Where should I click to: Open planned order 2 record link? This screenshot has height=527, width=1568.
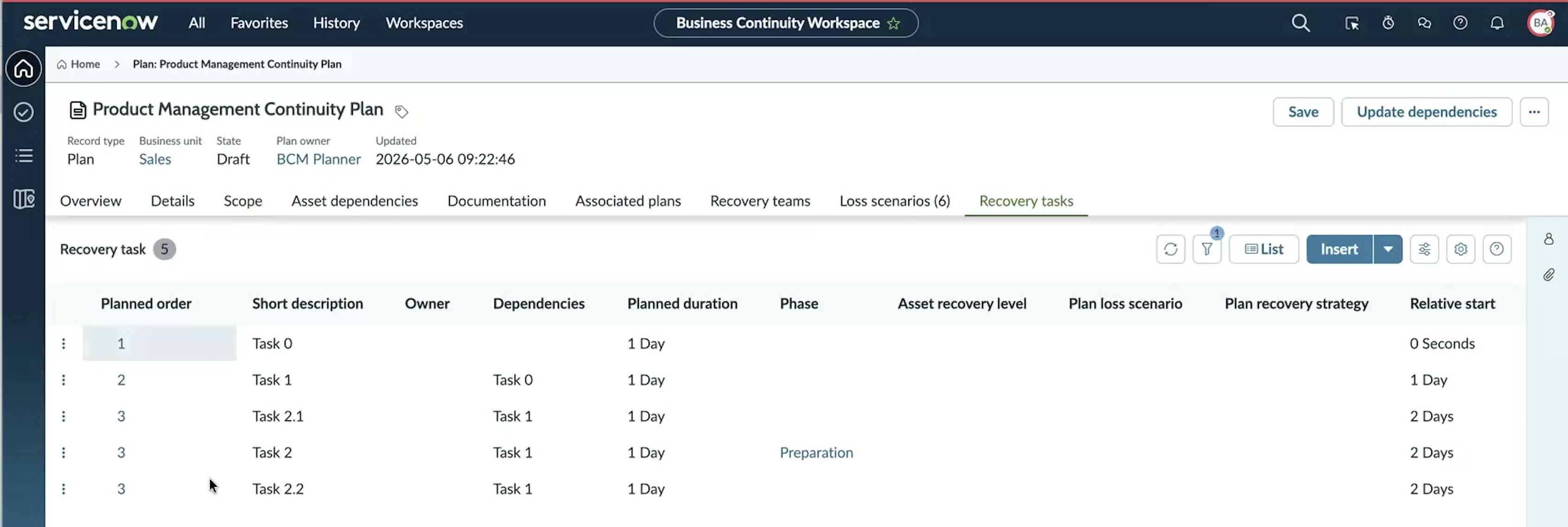121,380
